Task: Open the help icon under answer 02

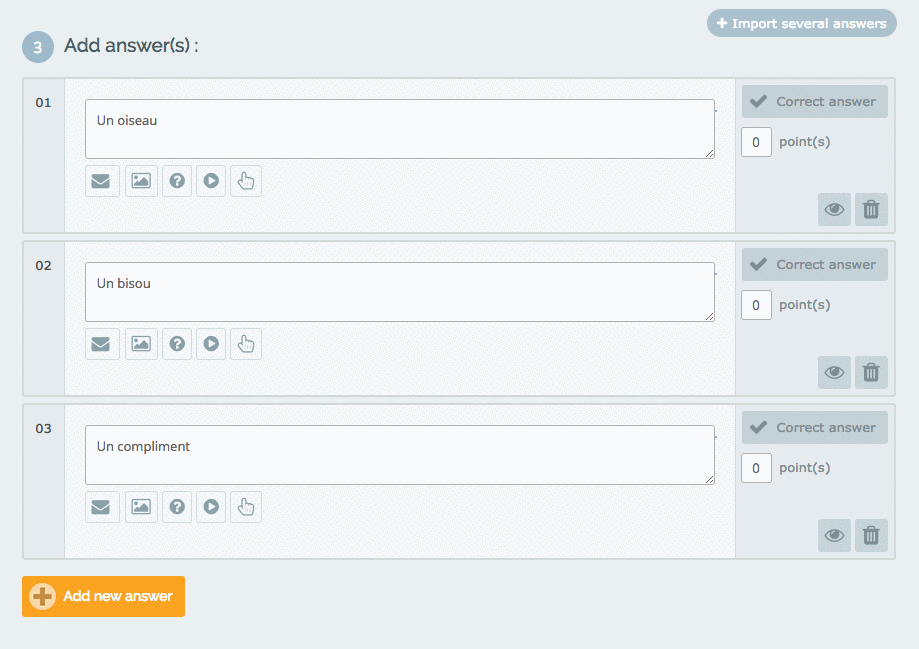Action: 177,344
